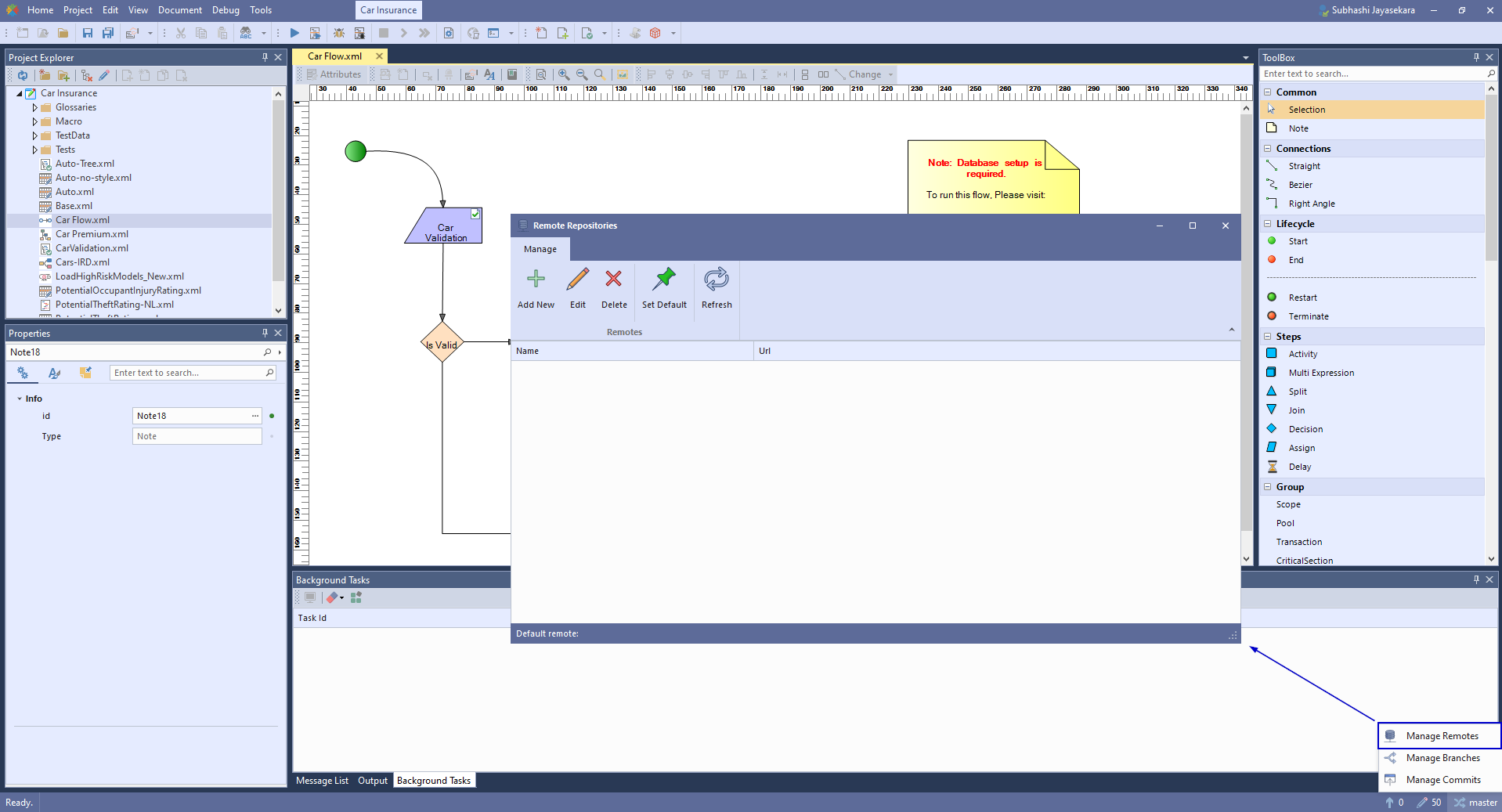Click Manage Branches option
Image resolution: width=1502 pixels, height=812 pixels.
(1442, 758)
